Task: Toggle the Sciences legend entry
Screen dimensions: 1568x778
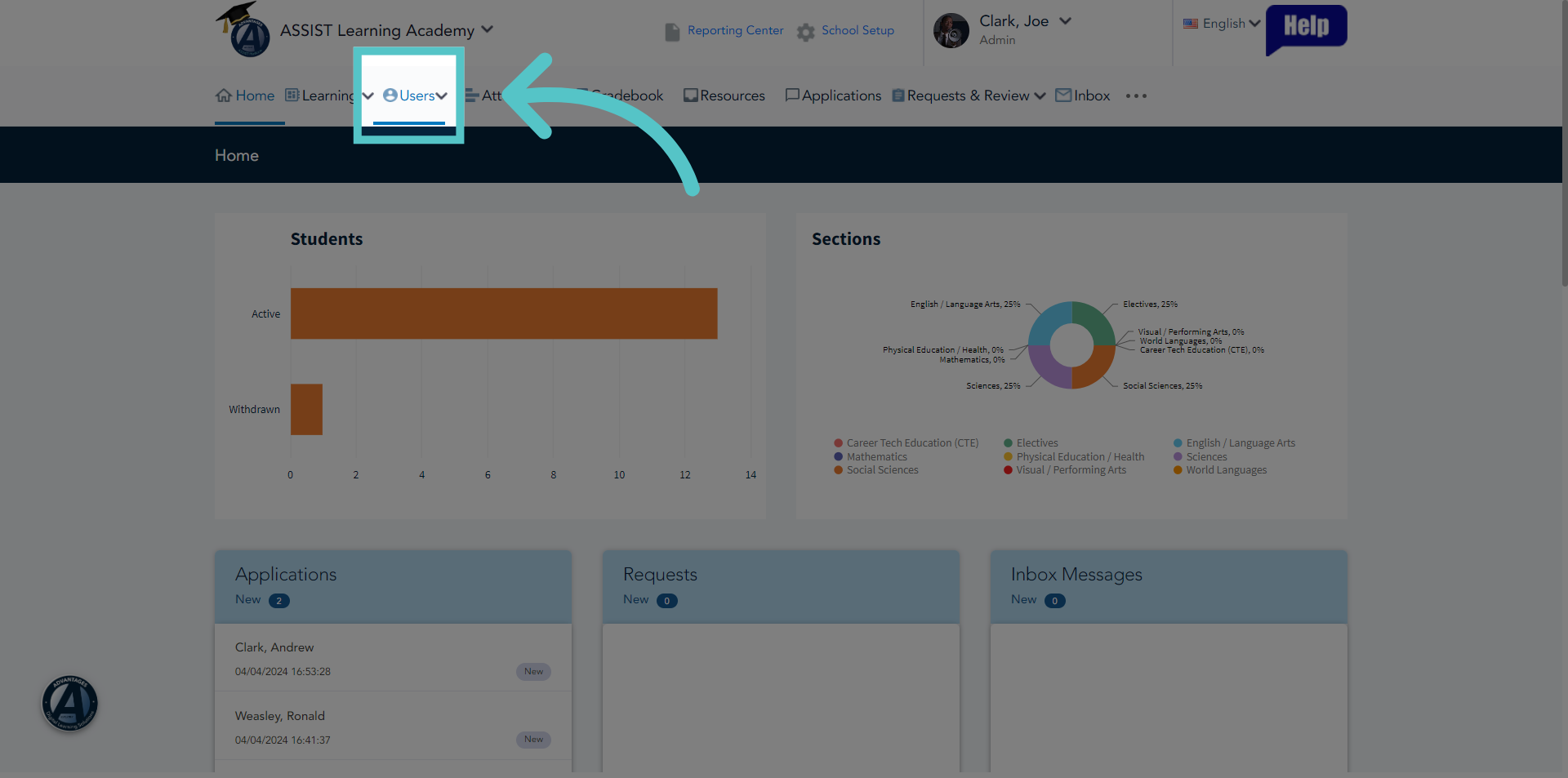Action: click(x=1200, y=457)
